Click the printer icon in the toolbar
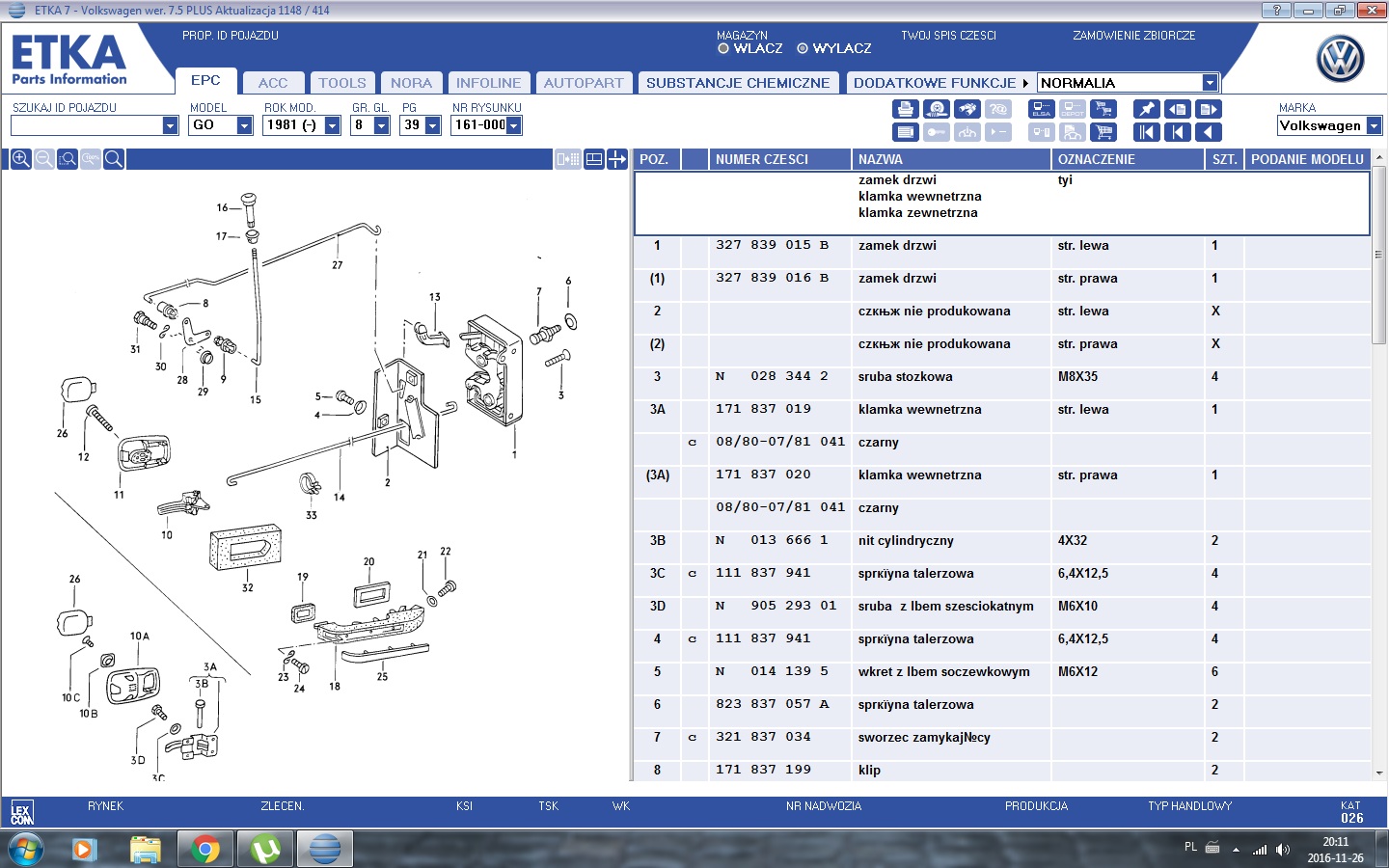Screen dimensions: 1389x868 905,109
